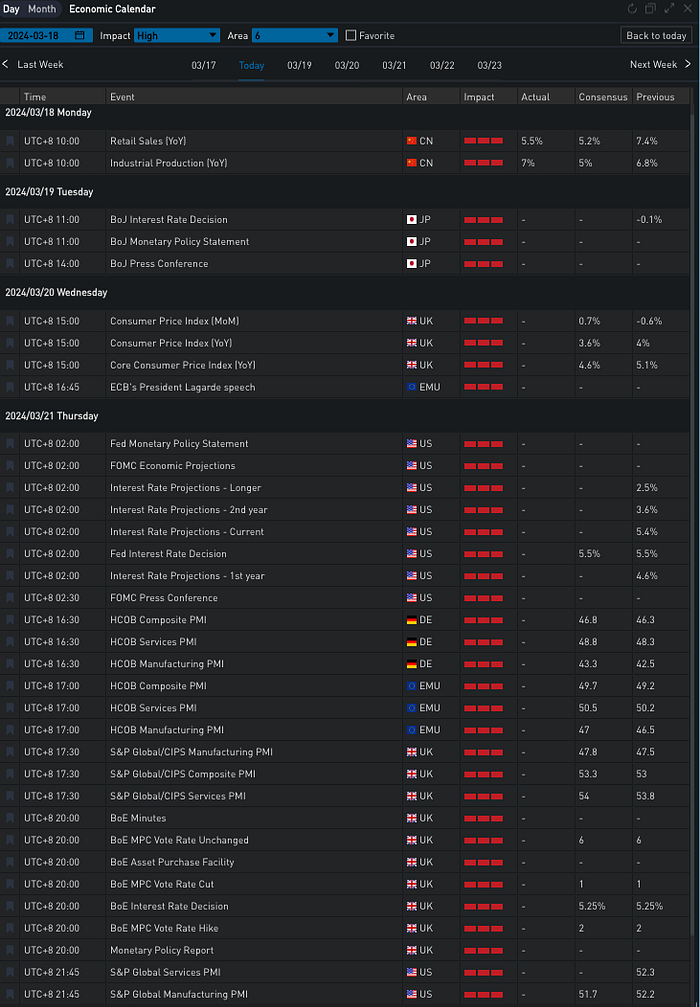This screenshot has width=700, height=1007.
Task: Bookmark the BoJ Interest Rate Decision event
Action: [10, 219]
